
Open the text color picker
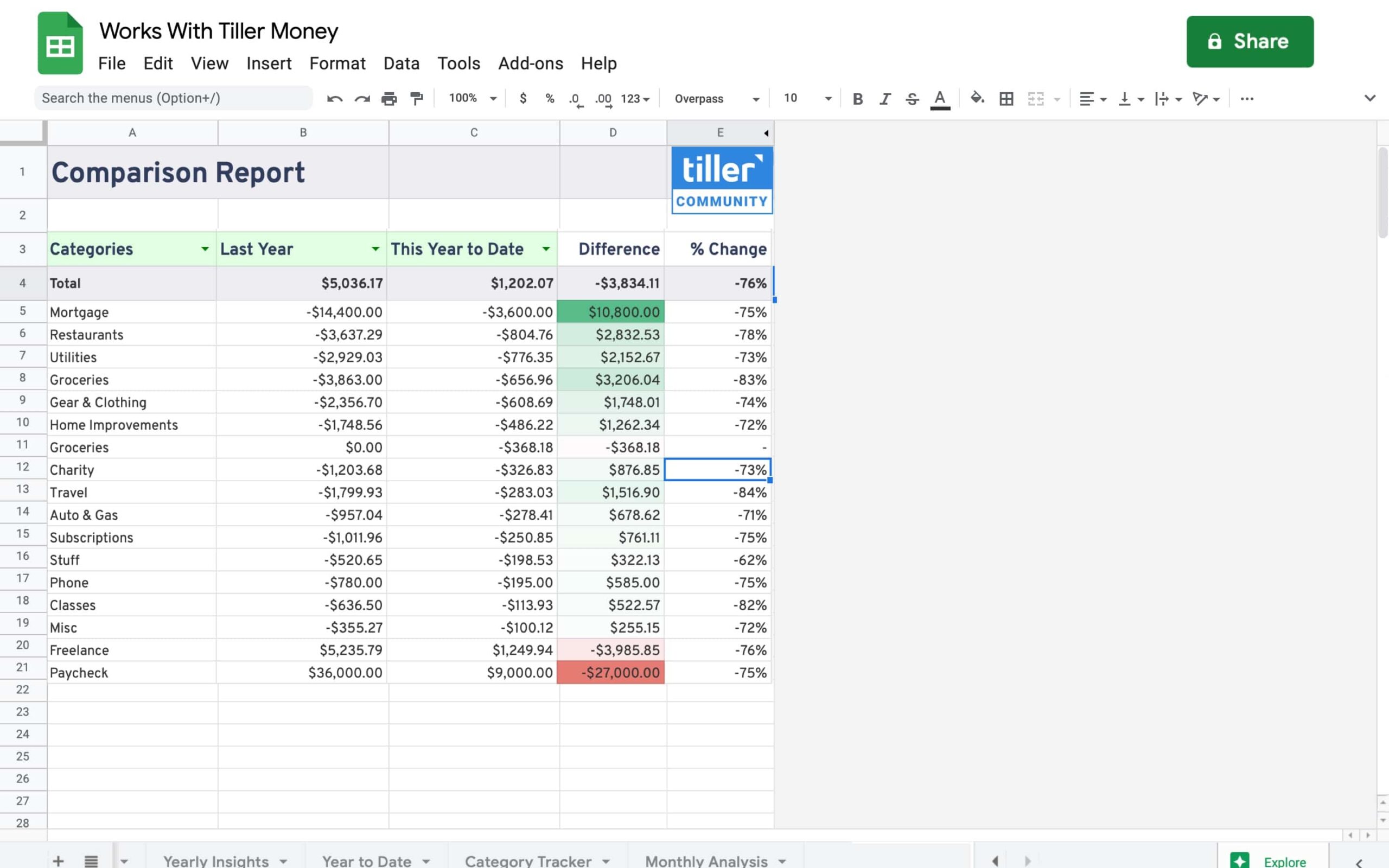(940, 99)
